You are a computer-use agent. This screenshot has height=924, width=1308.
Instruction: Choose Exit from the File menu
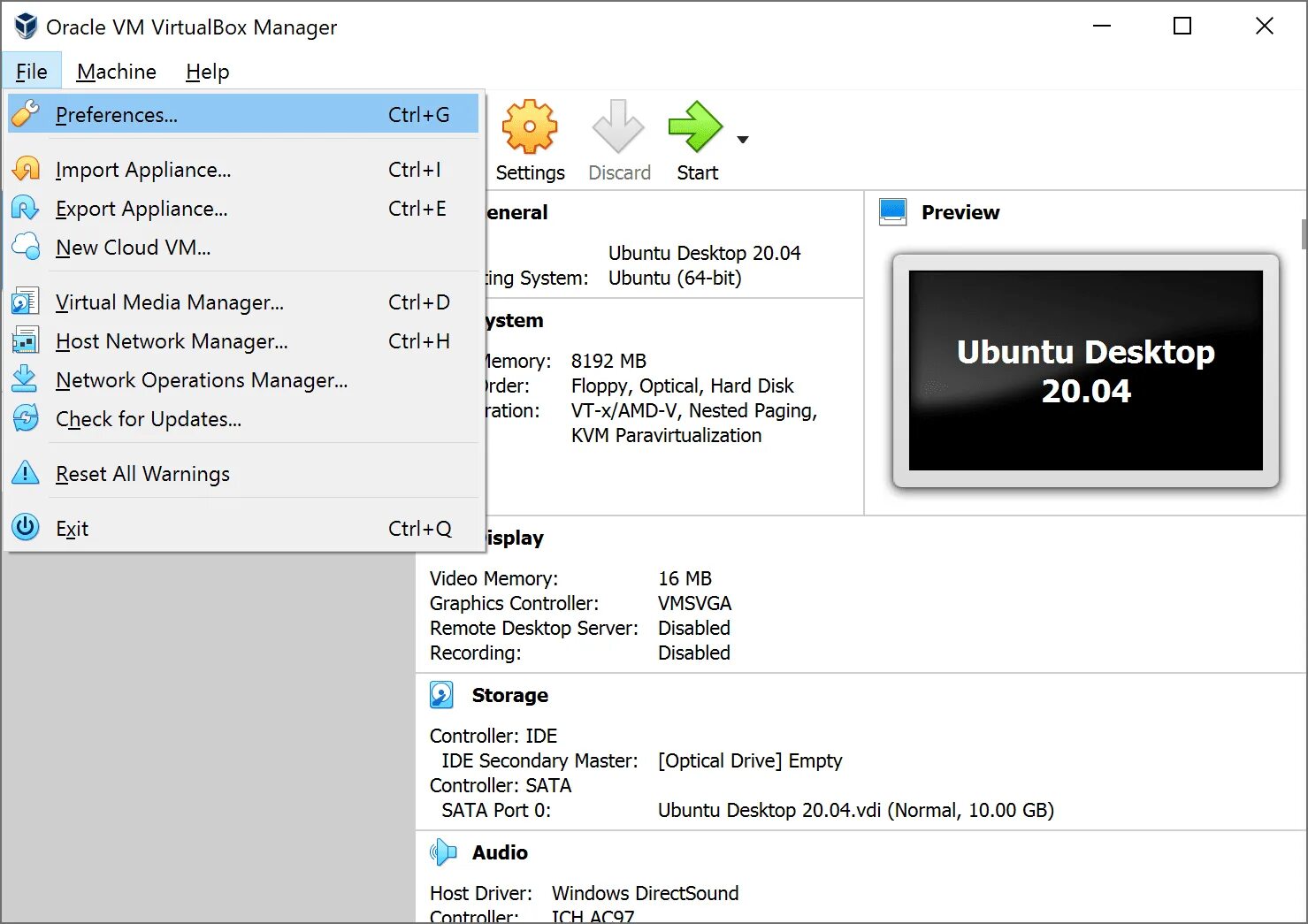243,528
